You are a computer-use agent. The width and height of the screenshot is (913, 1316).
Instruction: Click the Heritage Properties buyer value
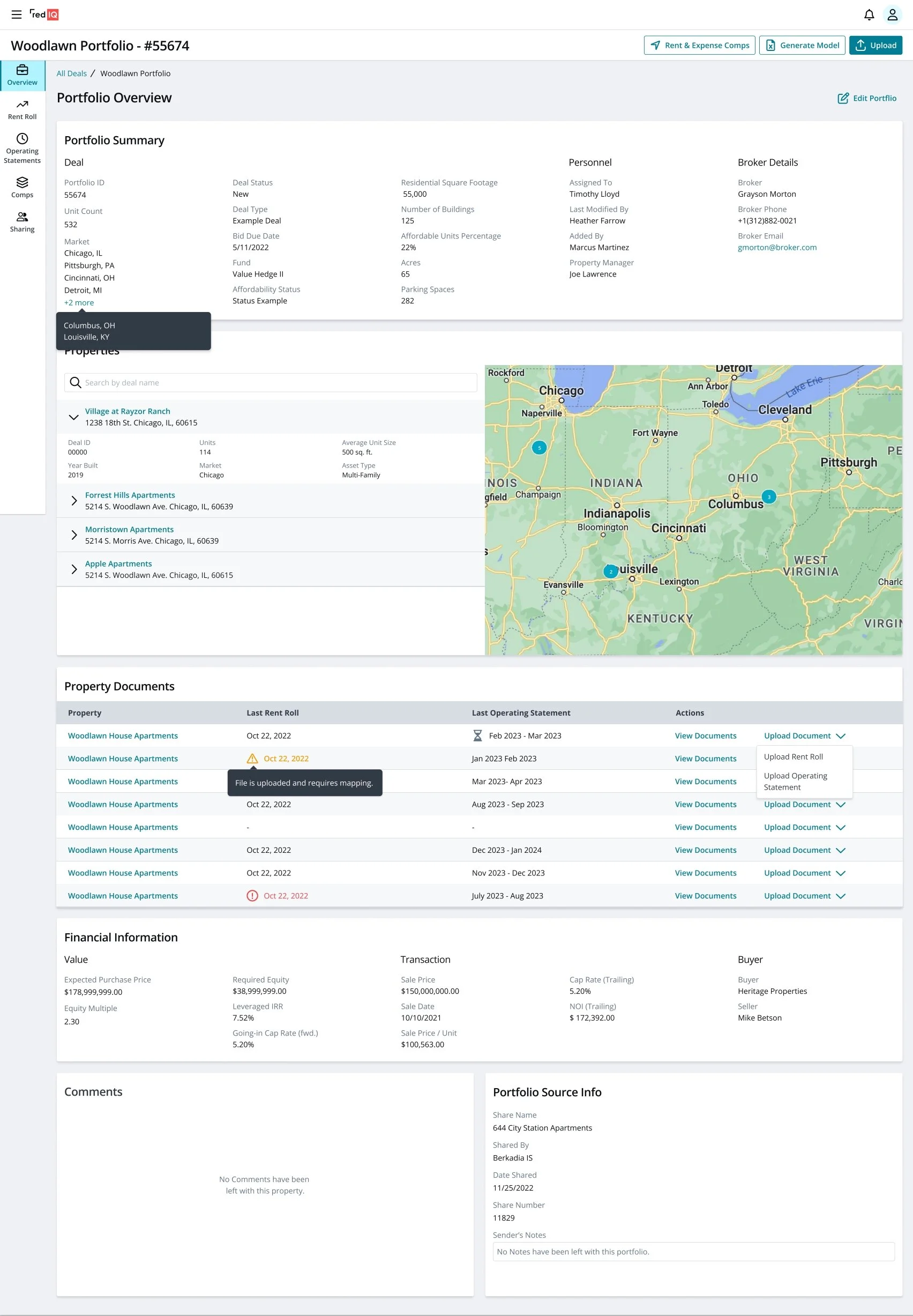point(772,991)
